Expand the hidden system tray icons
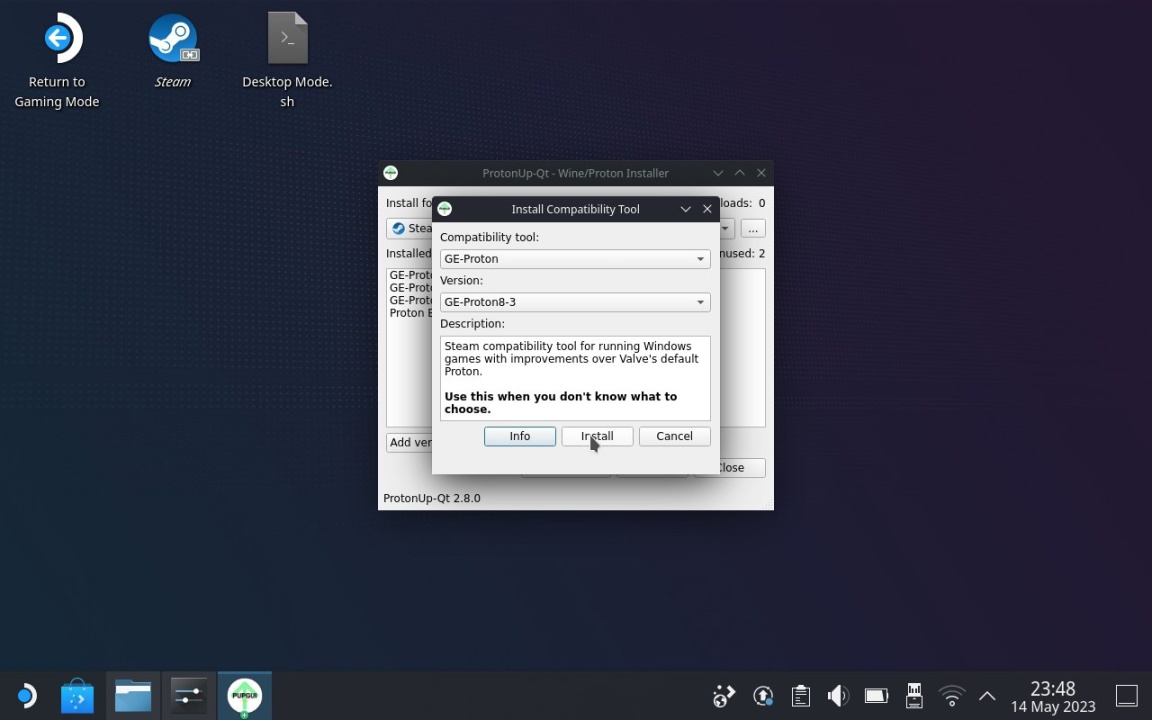This screenshot has height=720, width=1152. coord(987,695)
